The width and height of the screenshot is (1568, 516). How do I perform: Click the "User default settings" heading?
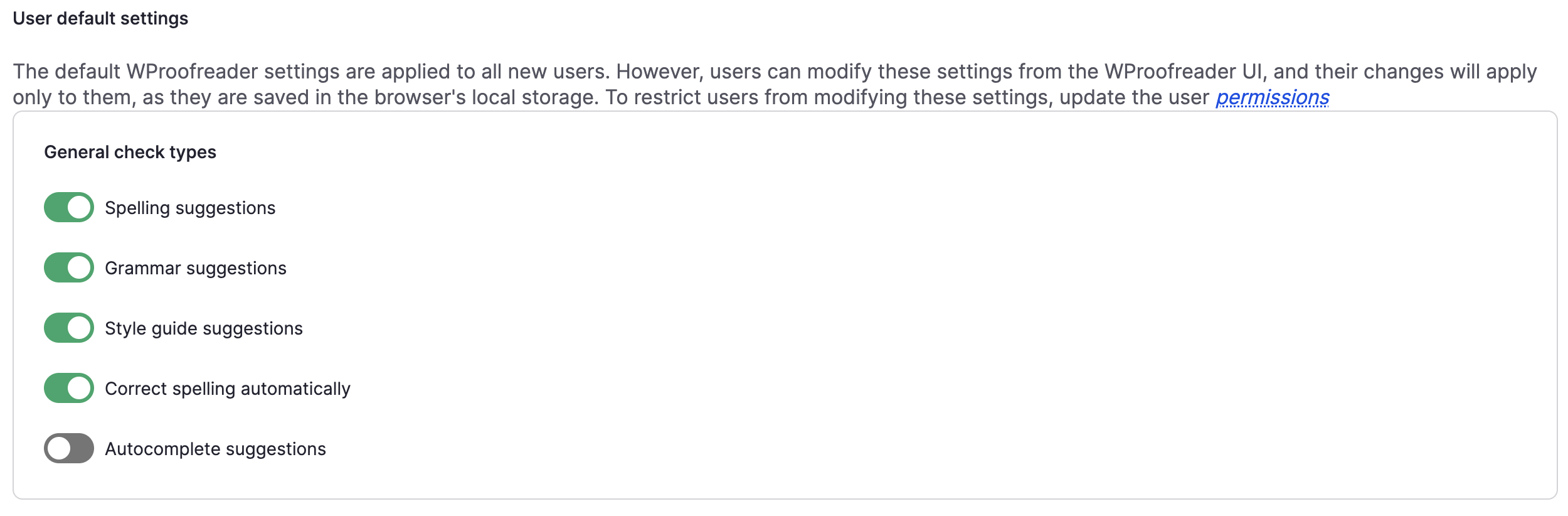point(100,18)
